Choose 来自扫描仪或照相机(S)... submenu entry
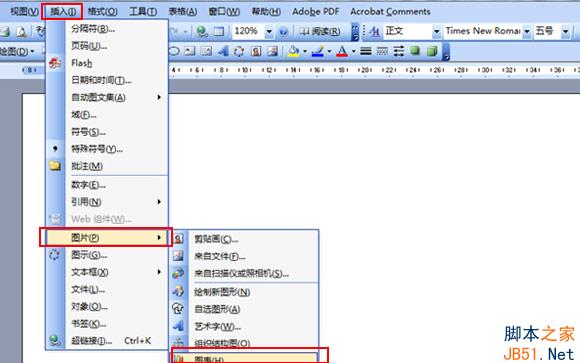Screen dimensions: 580x363 tap(244, 273)
